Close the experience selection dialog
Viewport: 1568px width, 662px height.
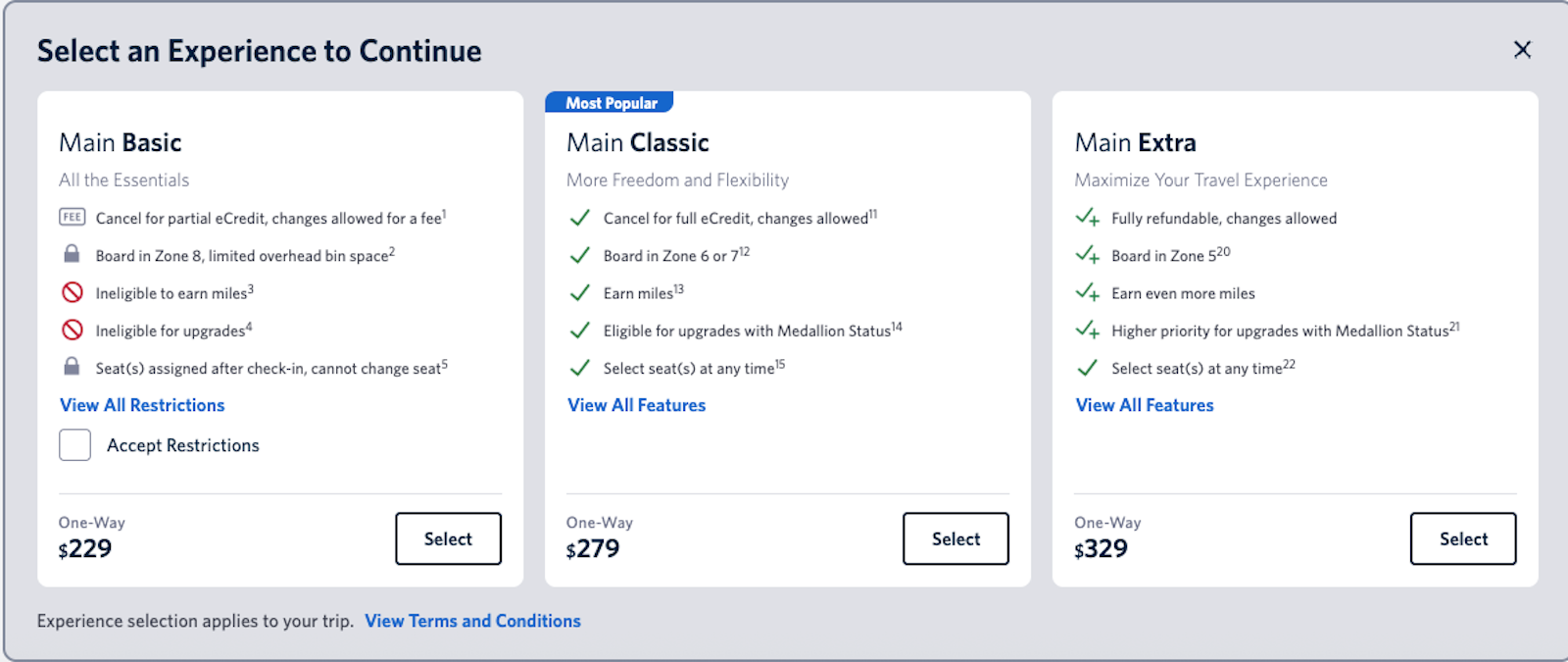pyautogui.click(x=1522, y=50)
